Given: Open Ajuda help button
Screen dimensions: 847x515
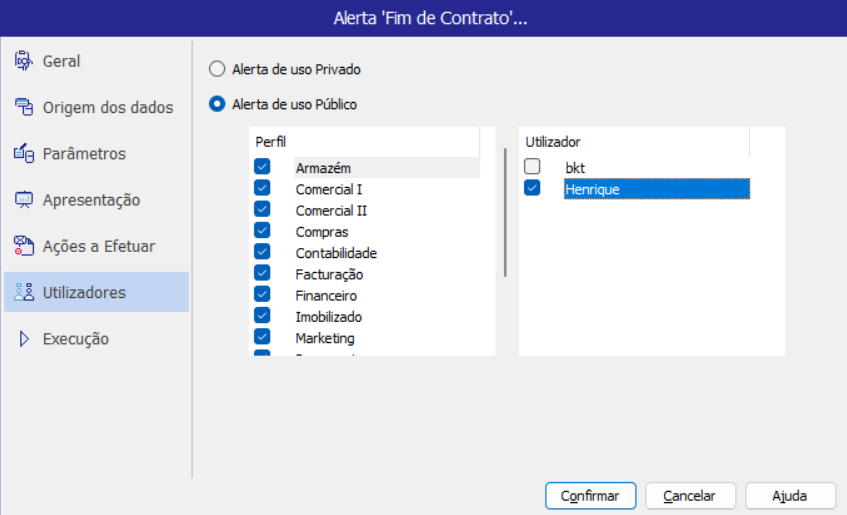Looking at the screenshot, I should [789, 496].
